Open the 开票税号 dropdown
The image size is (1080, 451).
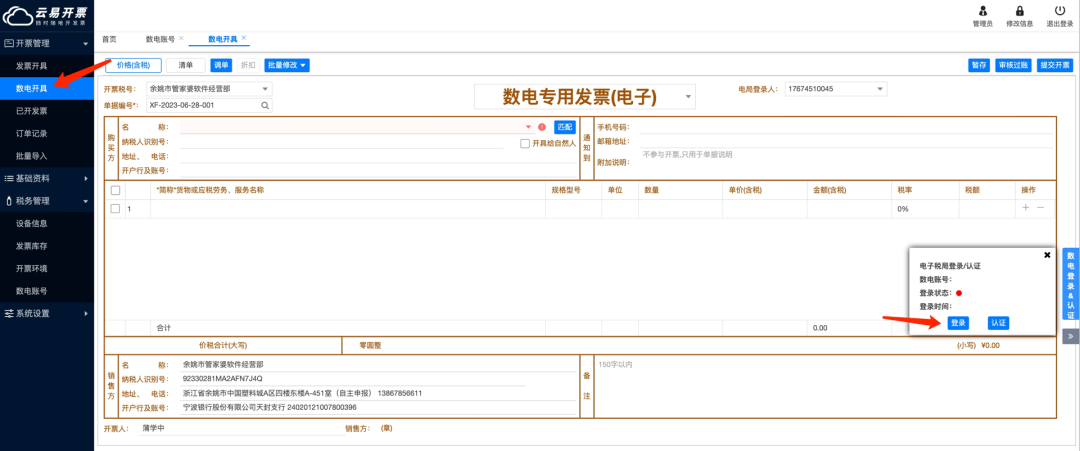[x=209, y=89]
